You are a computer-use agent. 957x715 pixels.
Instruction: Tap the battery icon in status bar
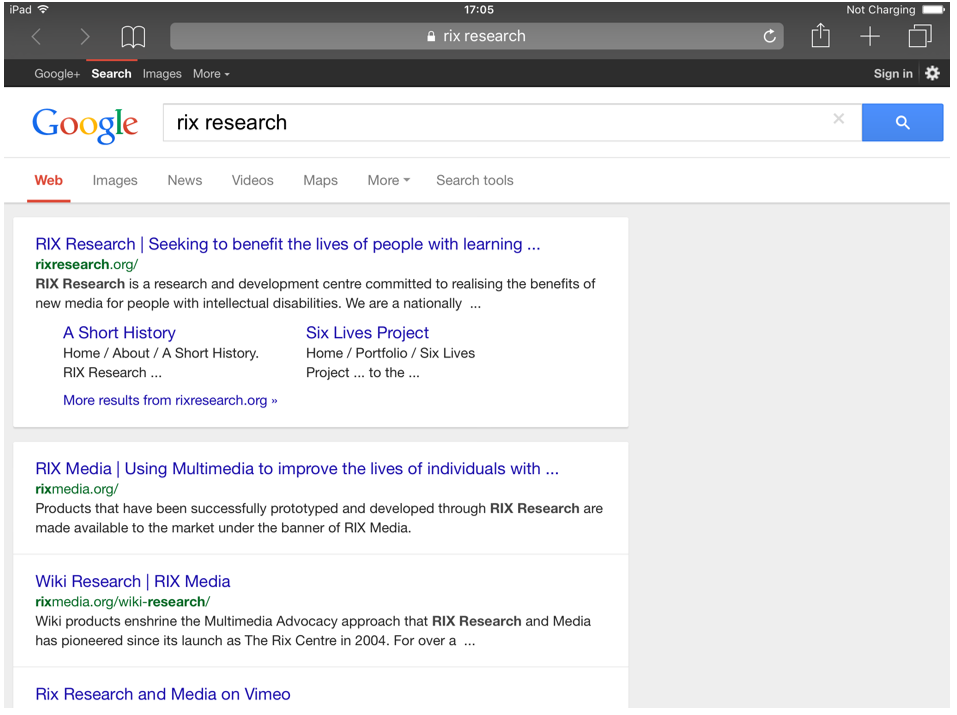click(934, 10)
